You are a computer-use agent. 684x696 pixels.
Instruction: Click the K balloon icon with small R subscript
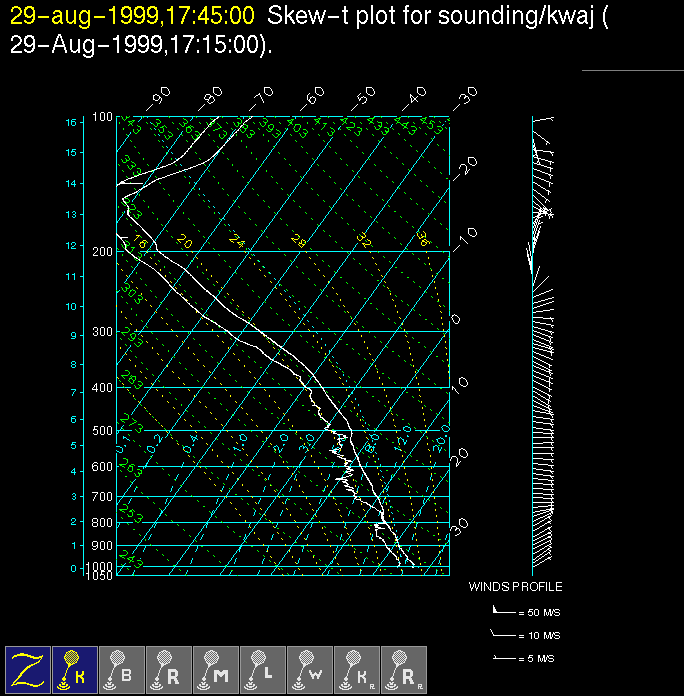coord(357,669)
